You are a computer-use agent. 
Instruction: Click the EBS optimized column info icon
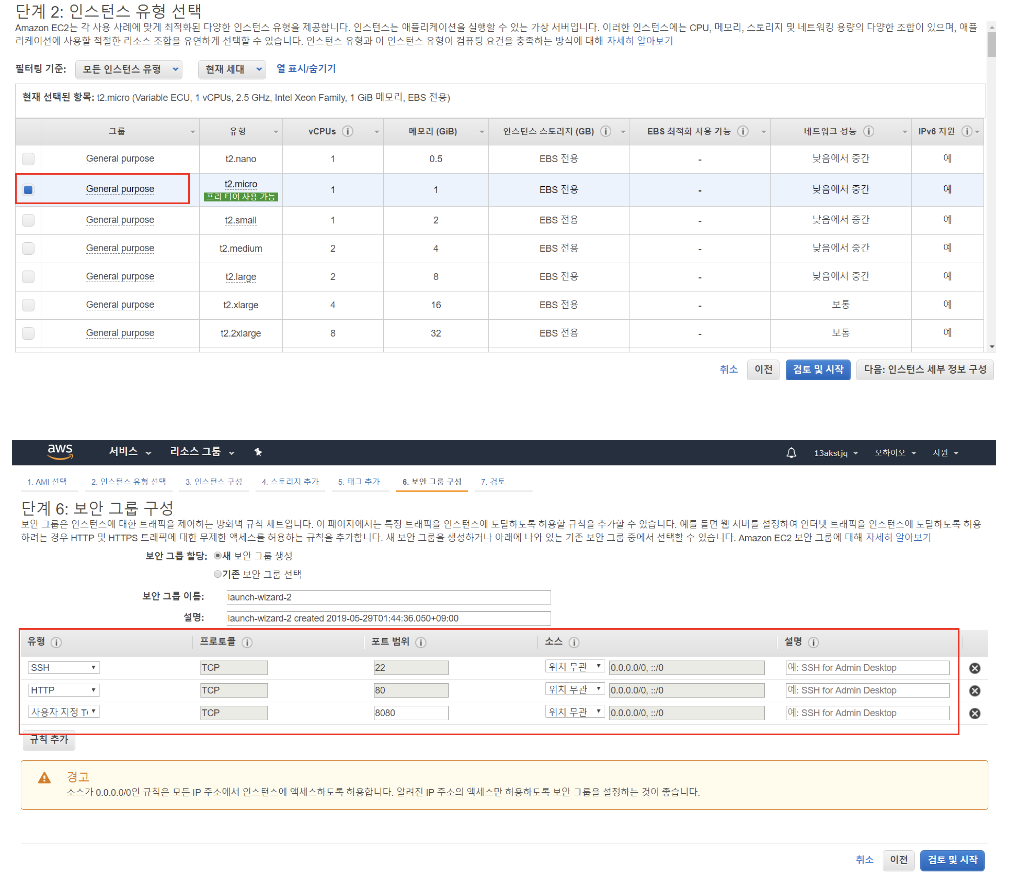click(x=743, y=131)
